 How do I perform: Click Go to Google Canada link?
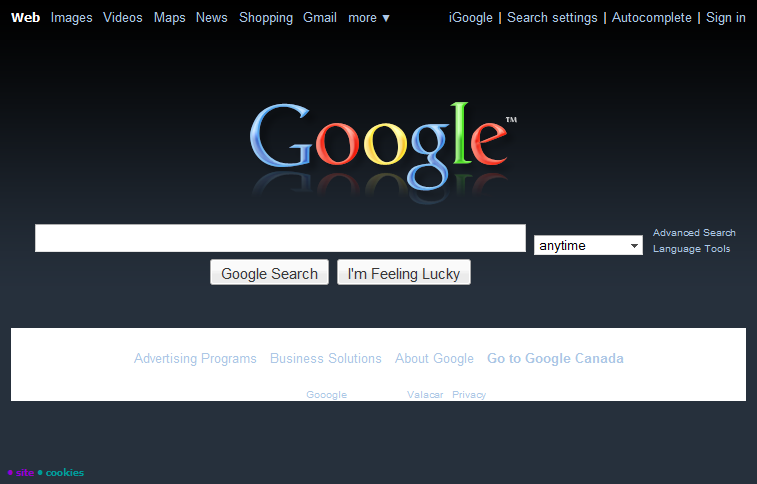tap(555, 359)
